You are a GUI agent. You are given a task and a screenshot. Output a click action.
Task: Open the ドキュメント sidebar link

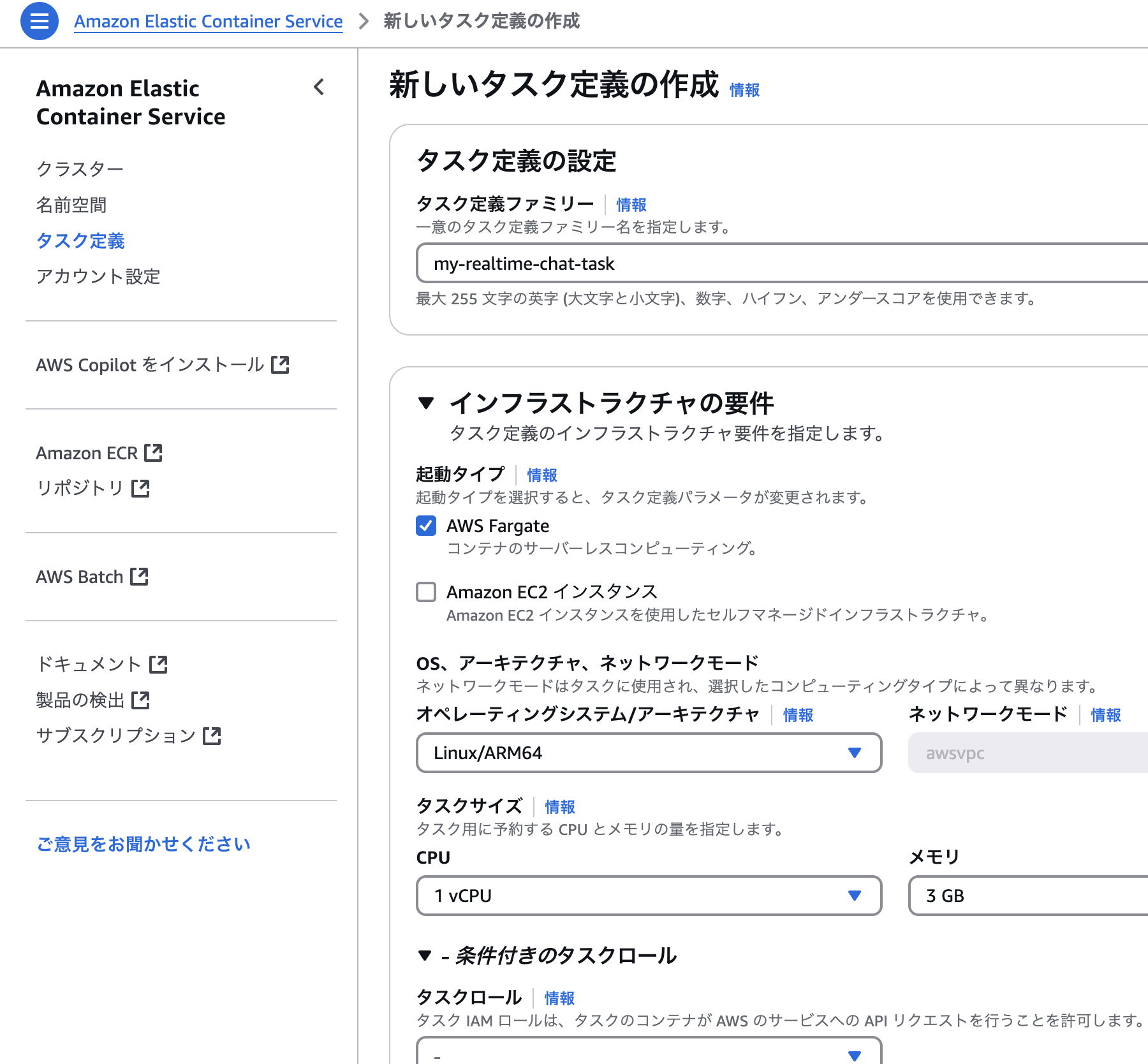89,665
